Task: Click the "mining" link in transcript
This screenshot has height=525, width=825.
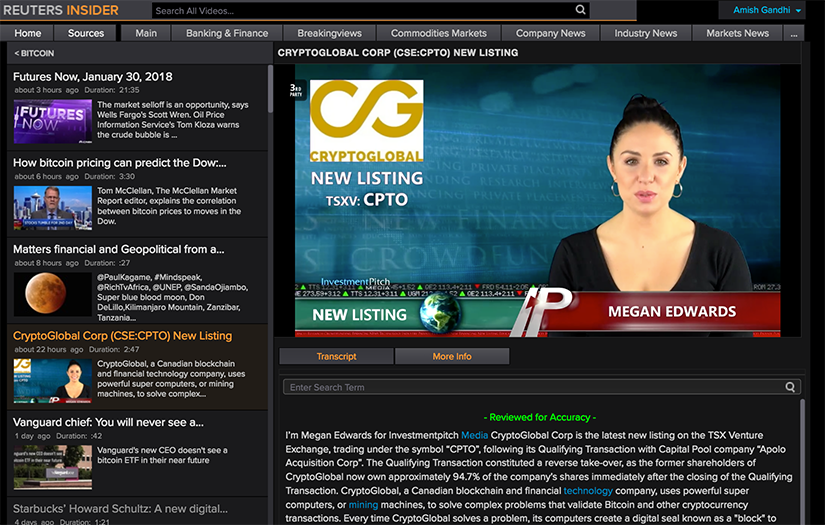Action: pyautogui.click(x=363, y=504)
